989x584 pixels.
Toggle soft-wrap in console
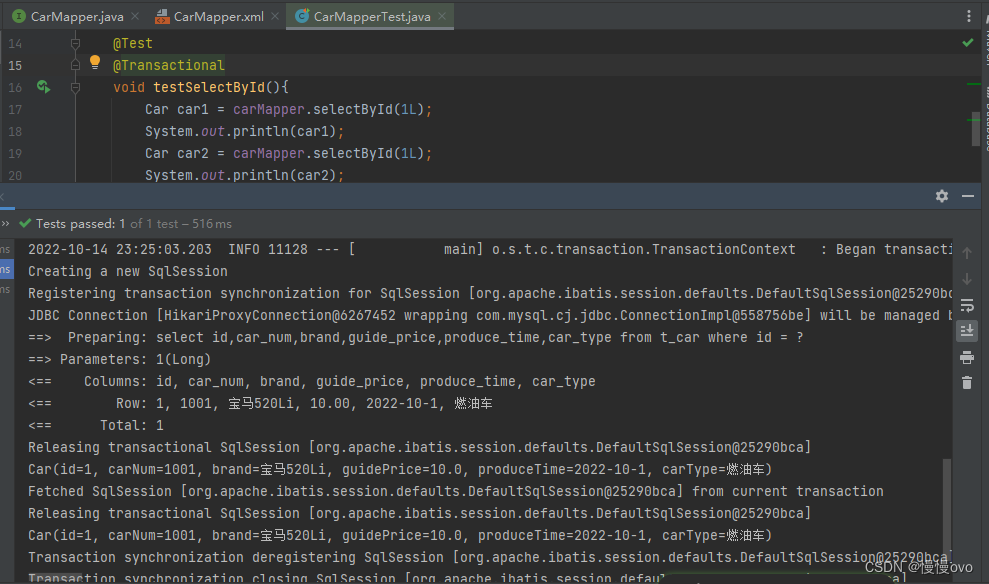[x=967, y=306]
